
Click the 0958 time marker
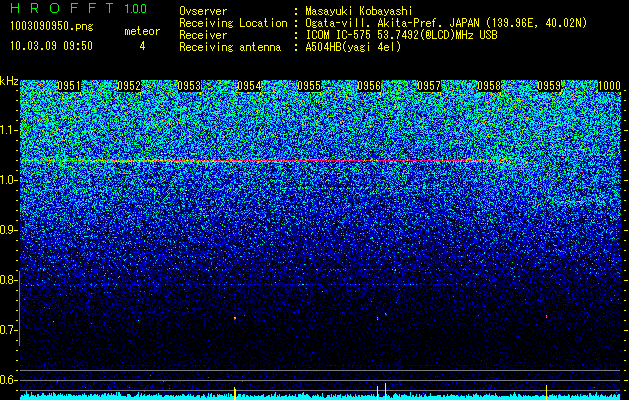click(x=489, y=86)
